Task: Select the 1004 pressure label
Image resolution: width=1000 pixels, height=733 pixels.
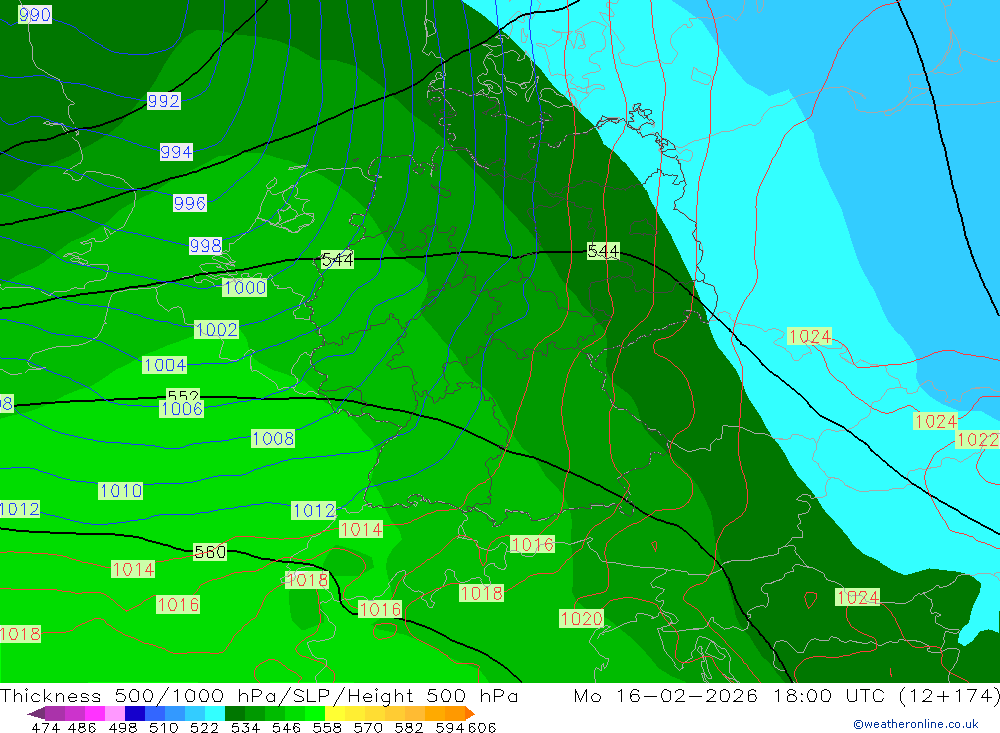Action: pyautogui.click(x=165, y=365)
